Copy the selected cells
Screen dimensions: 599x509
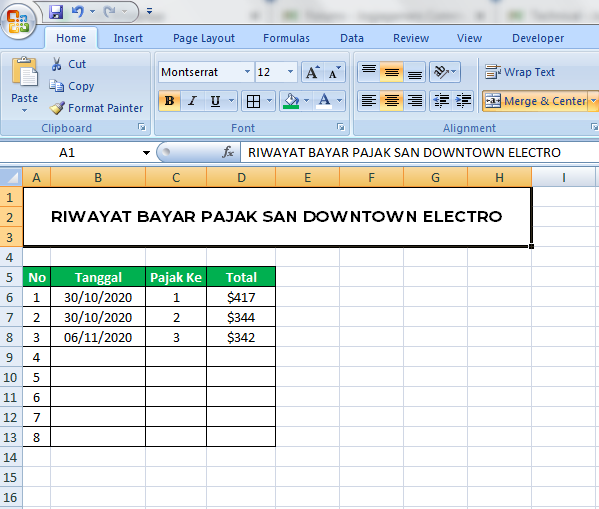coord(71,86)
